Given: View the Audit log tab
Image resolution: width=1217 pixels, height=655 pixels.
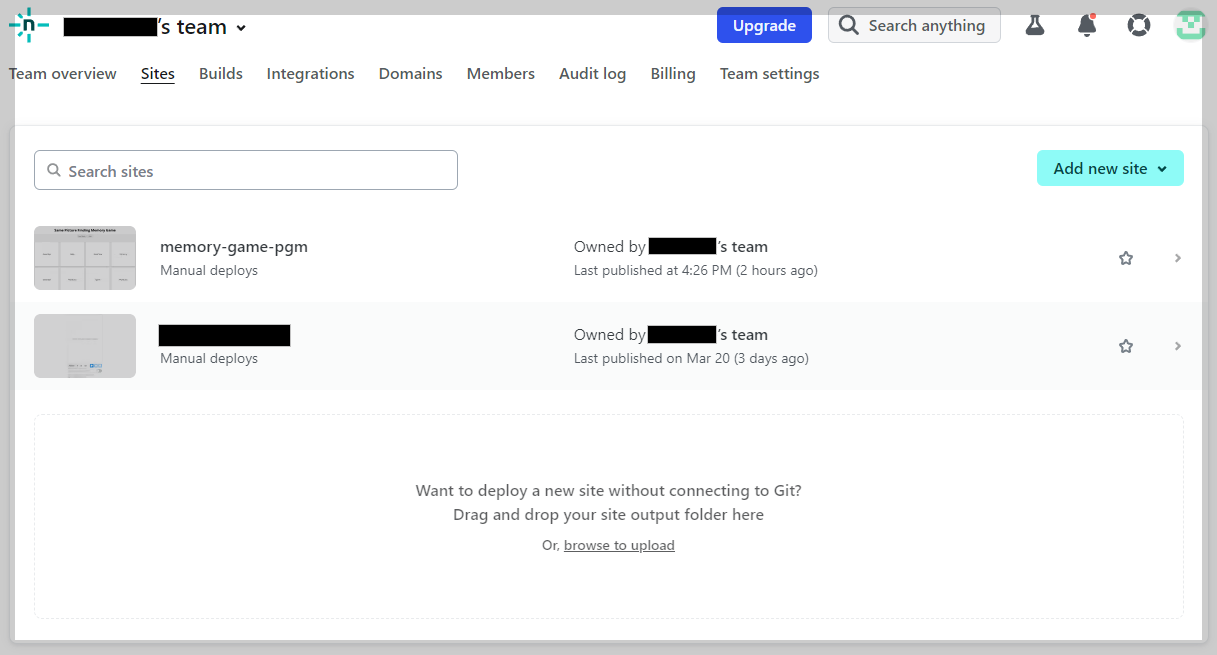Looking at the screenshot, I should pyautogui.click(x=593, y=74).
